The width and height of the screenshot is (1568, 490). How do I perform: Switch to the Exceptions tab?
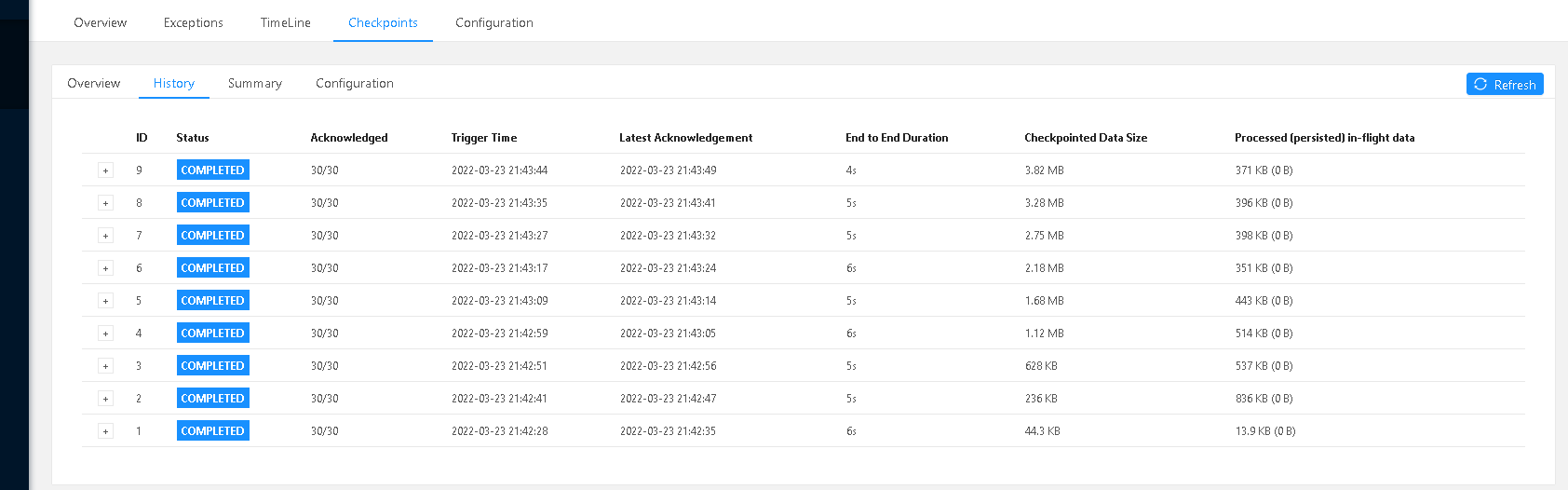[x=194, y=22]
